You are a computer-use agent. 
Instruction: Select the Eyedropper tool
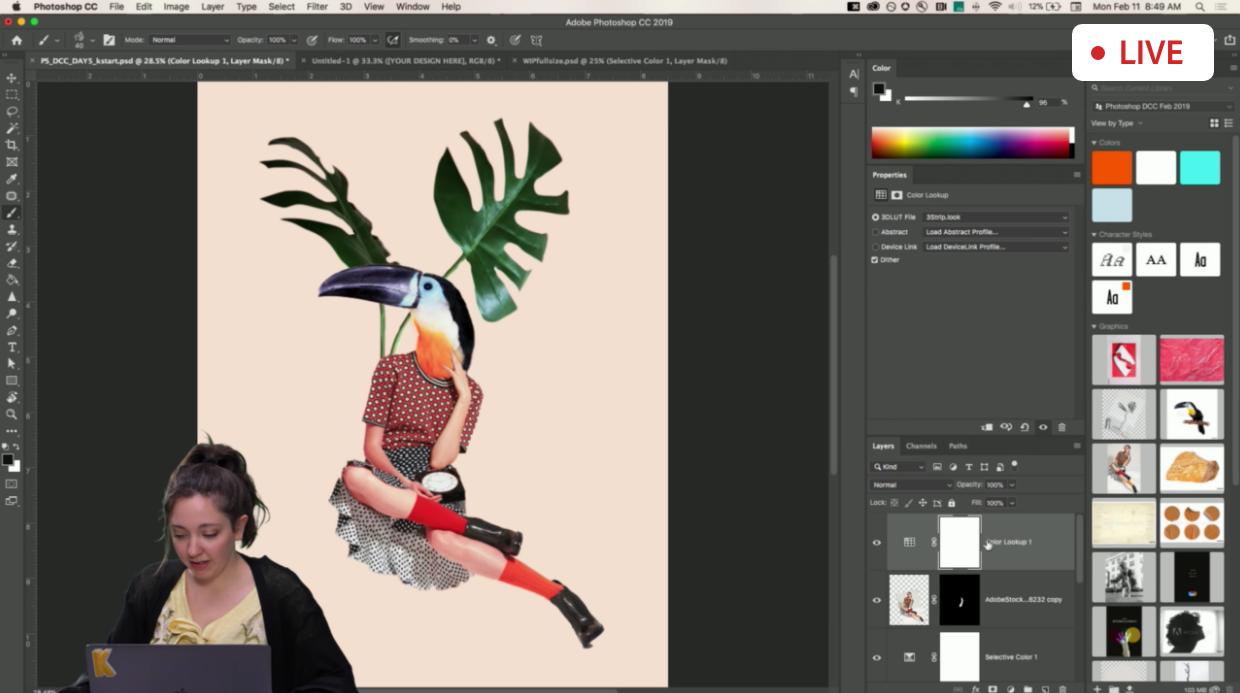click(x=12, y=179)
